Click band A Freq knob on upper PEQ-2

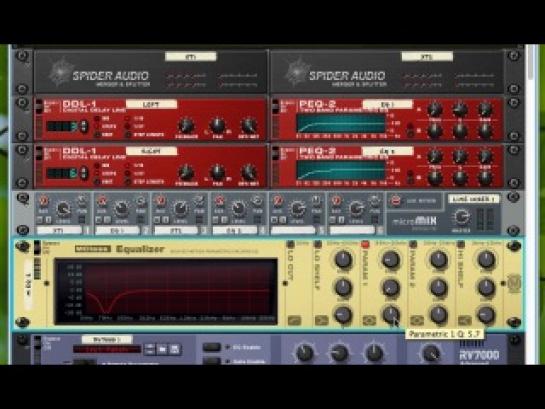pos(434,109)
